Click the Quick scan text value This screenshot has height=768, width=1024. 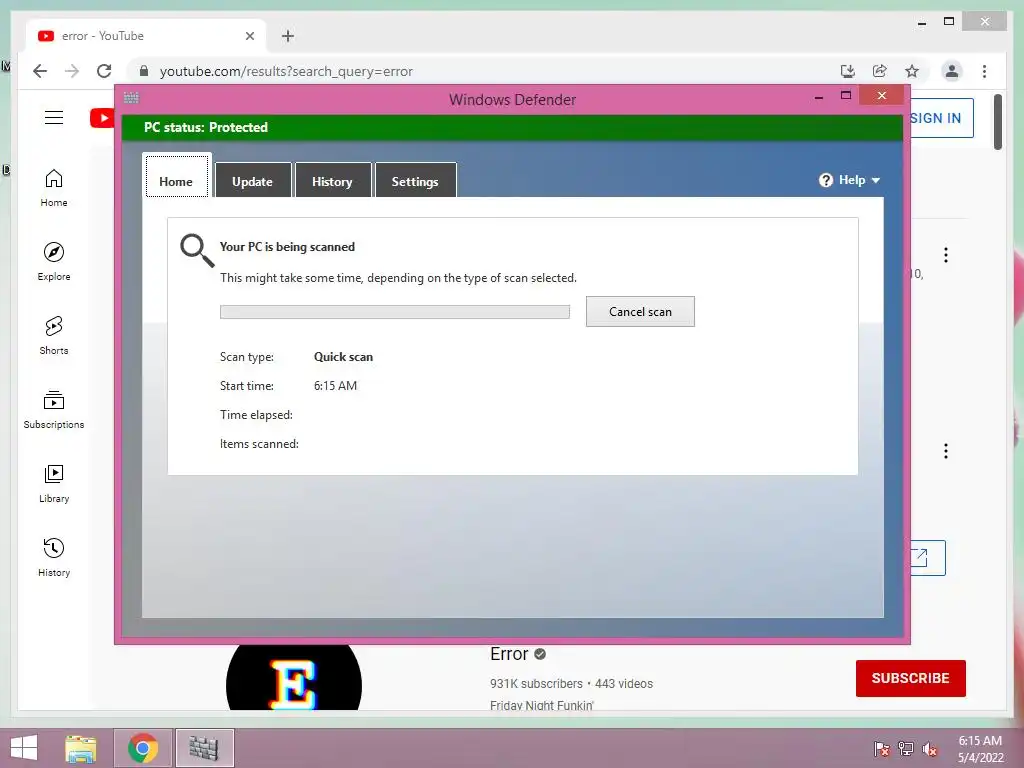point(344,357)
